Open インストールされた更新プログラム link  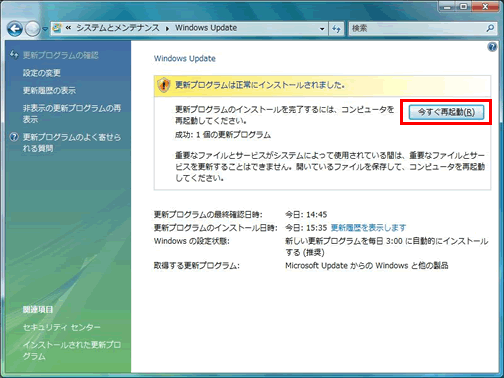click(x=72, y=350)
